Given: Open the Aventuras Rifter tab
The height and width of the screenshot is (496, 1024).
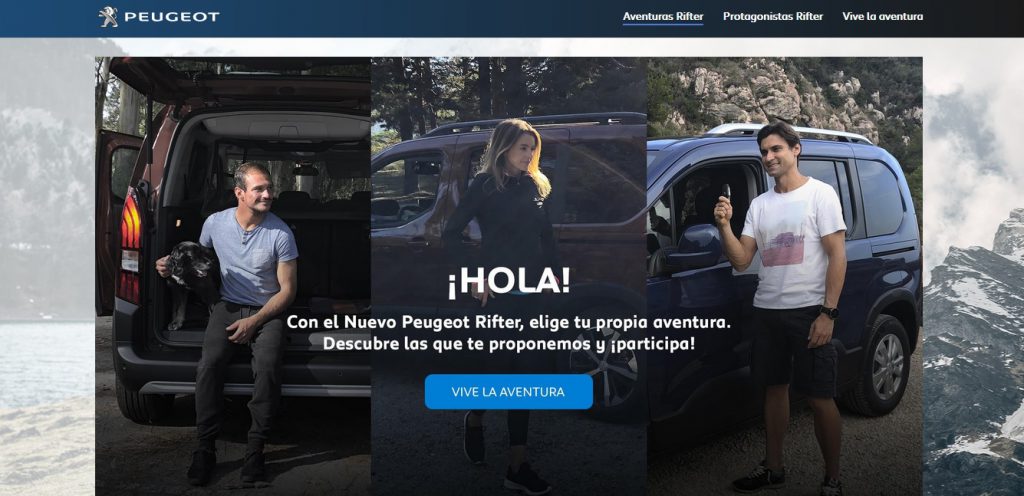Looking at the screenshot, I should (x=663, y=16).
